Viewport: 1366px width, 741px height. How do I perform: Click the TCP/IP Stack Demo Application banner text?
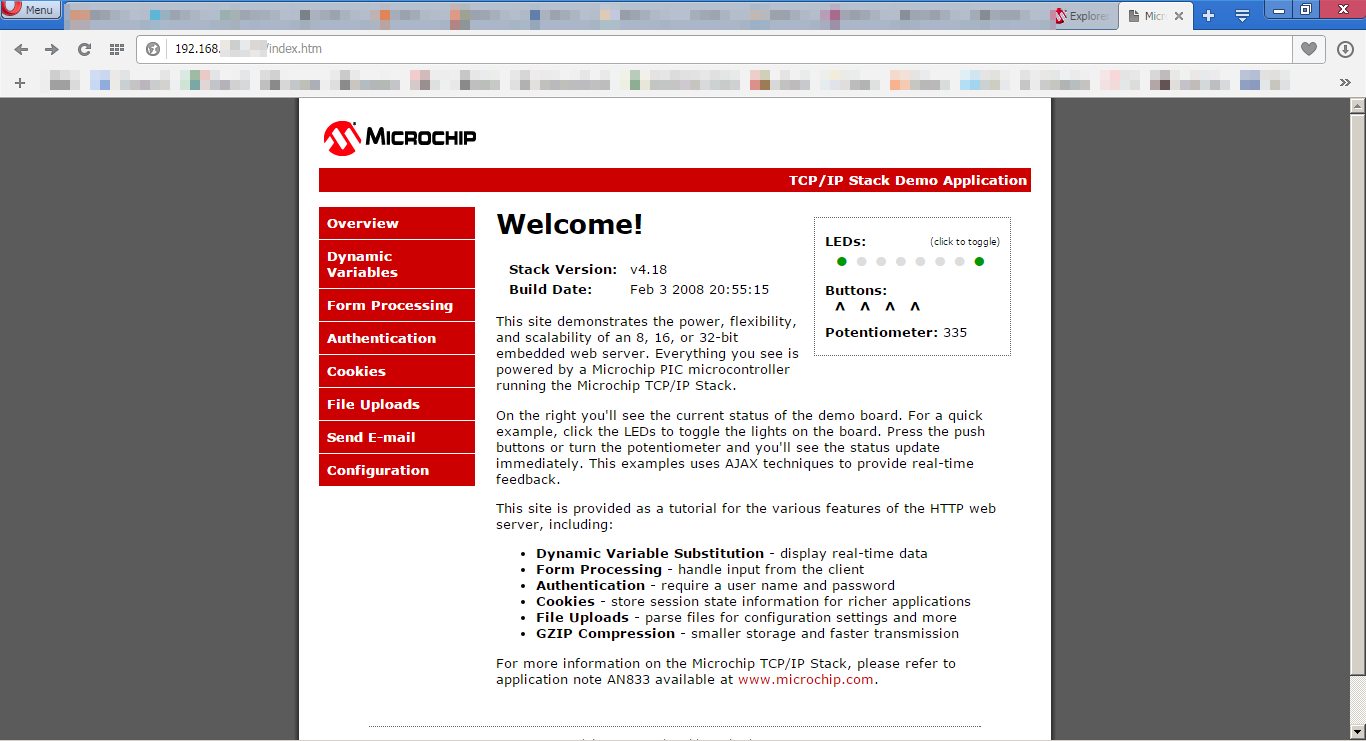tap(908, 180)
